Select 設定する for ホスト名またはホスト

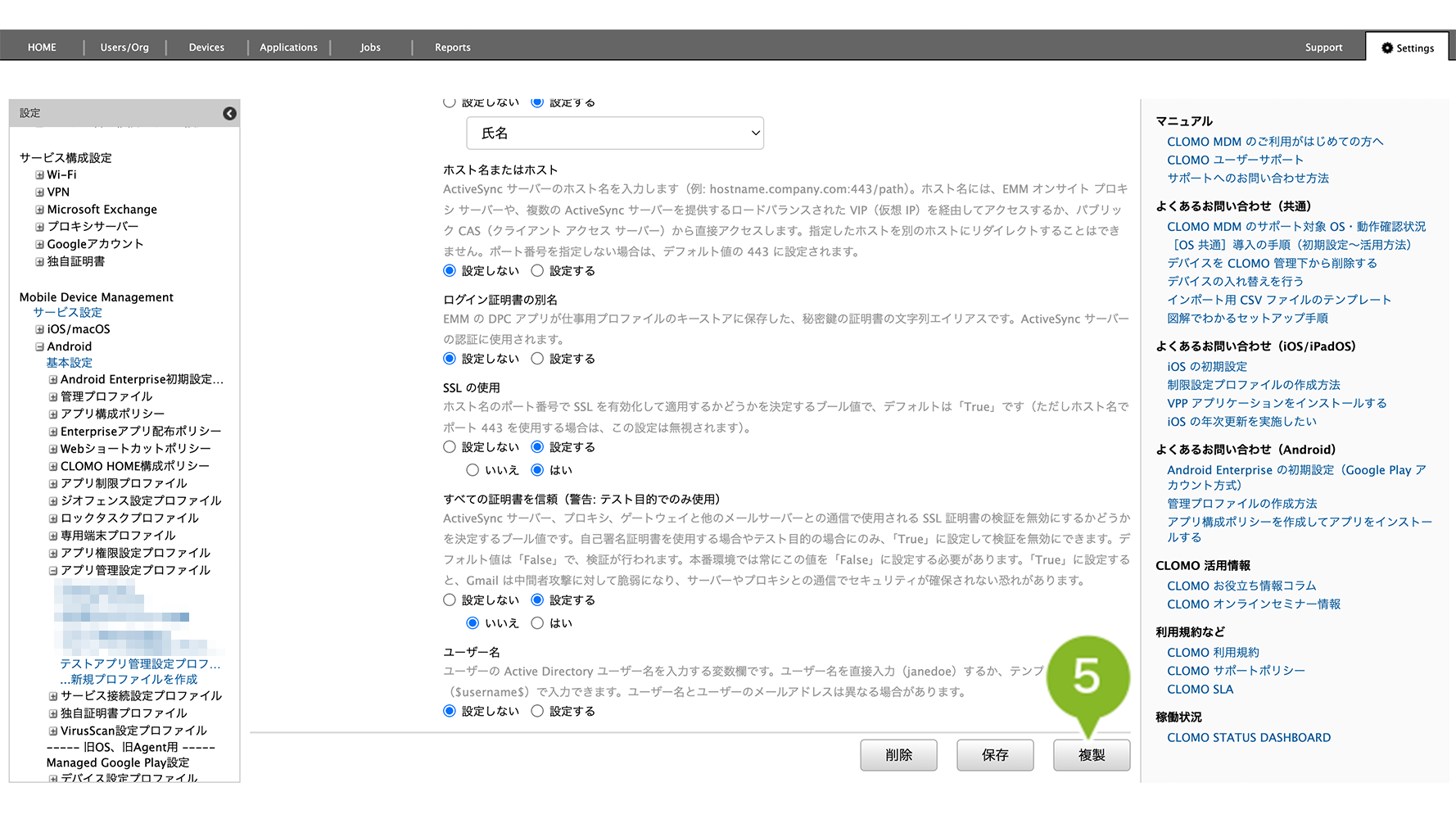(x=537, y=271)
